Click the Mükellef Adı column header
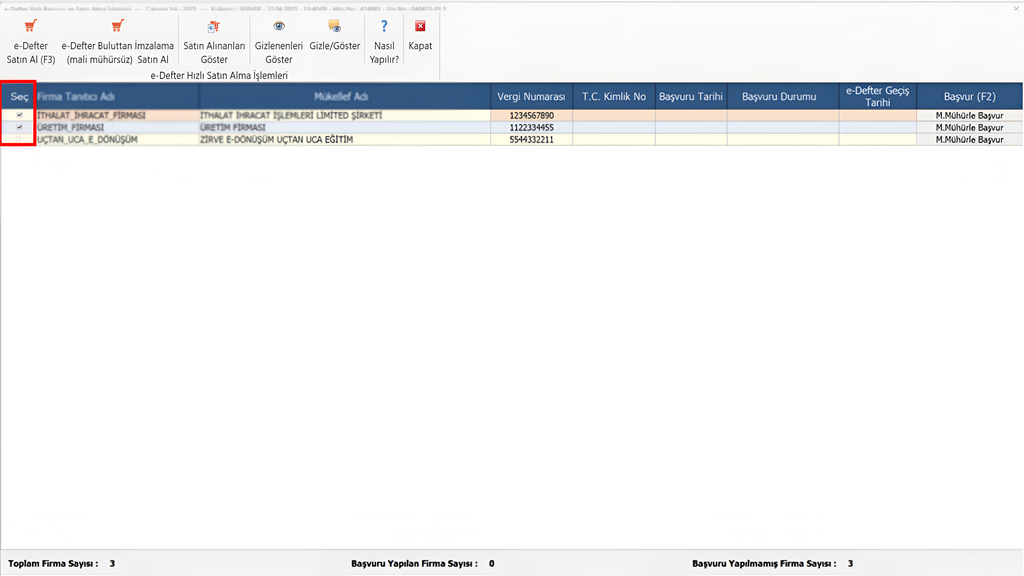Viewport: 1024px width, 576px height. click(345, 97)
